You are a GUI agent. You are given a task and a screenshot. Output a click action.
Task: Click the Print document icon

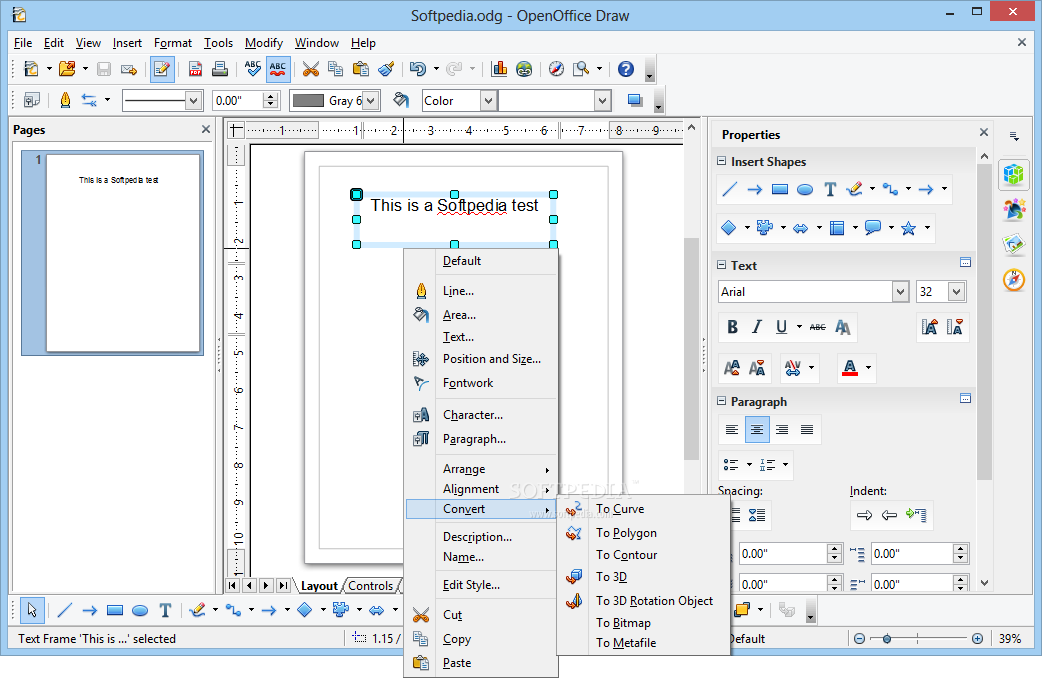220,69
